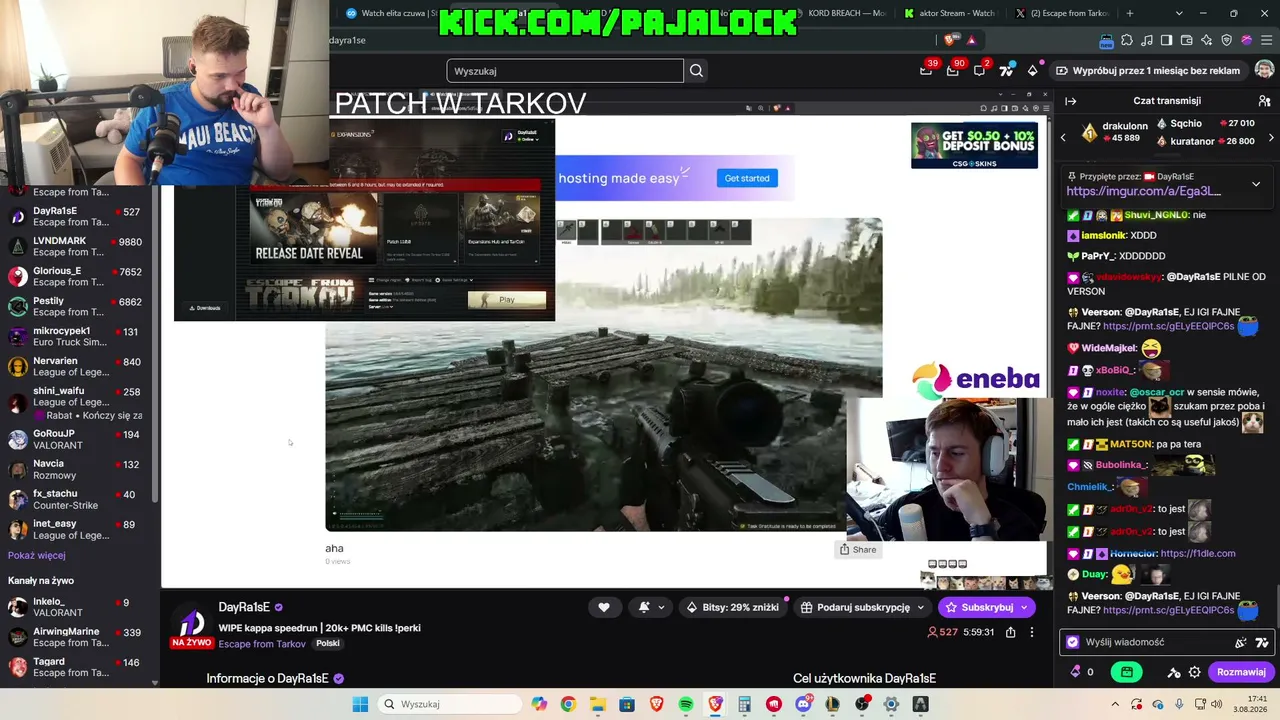
Task: Toggle notification bell for DayRa1sE
Action: (645, 607)
